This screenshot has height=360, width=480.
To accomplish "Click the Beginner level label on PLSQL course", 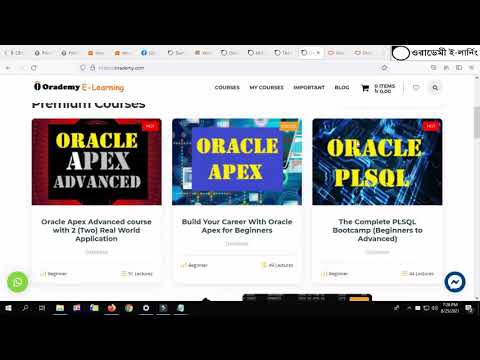I will click(334, 274).
